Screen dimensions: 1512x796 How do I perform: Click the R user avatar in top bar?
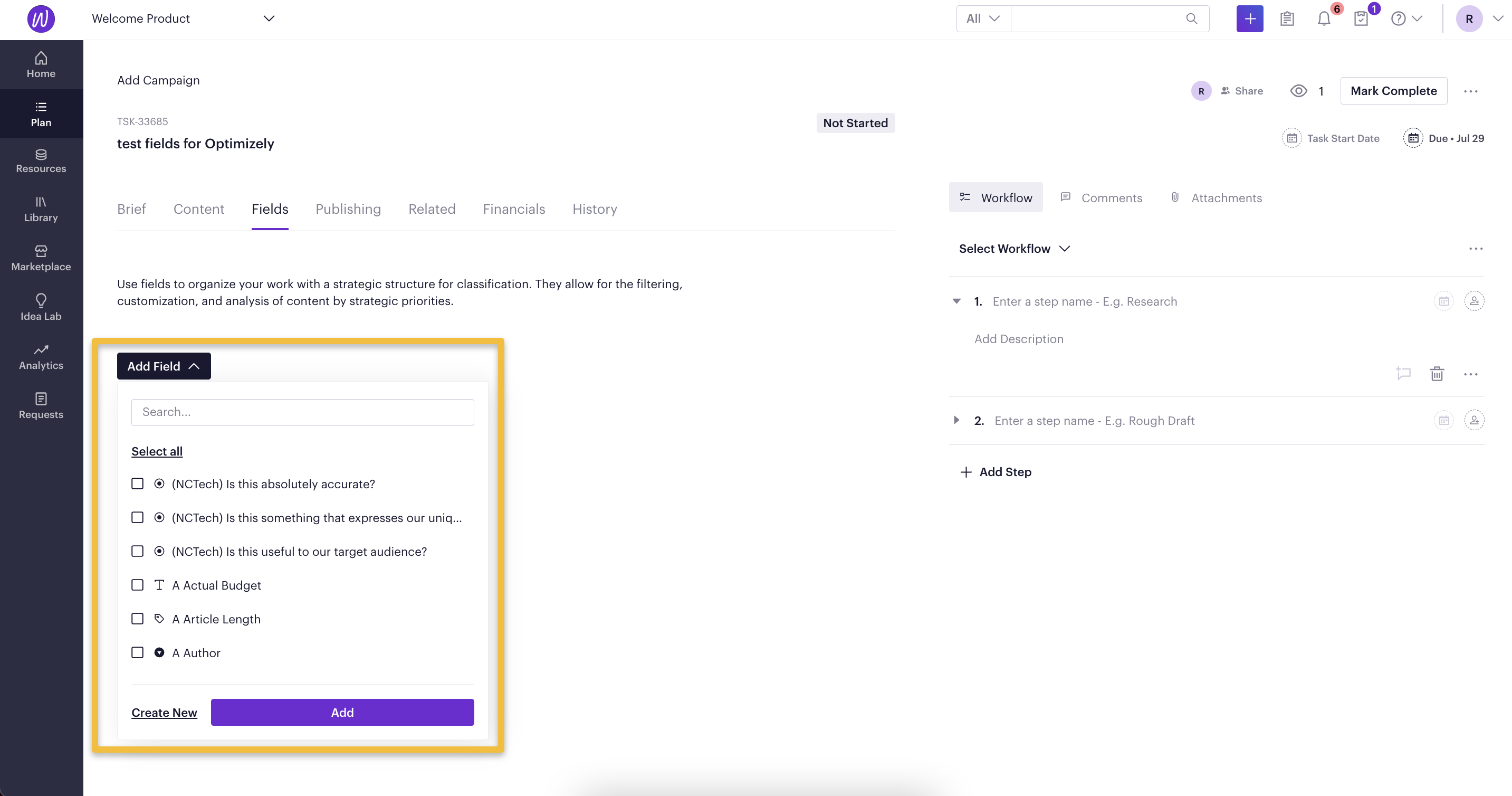coord(1469,19)
